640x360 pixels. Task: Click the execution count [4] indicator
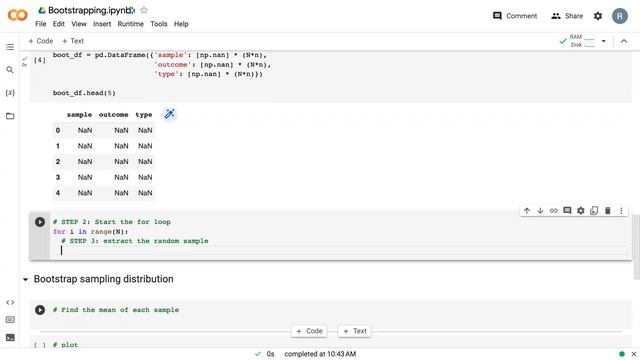(x=40, y=60)
